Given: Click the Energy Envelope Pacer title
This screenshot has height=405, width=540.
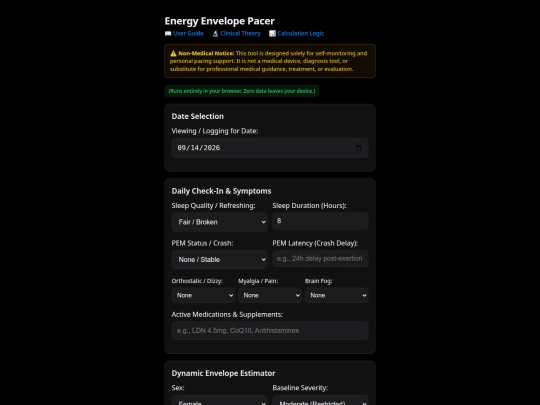Looking at the screenshot, I should [219, 21].
